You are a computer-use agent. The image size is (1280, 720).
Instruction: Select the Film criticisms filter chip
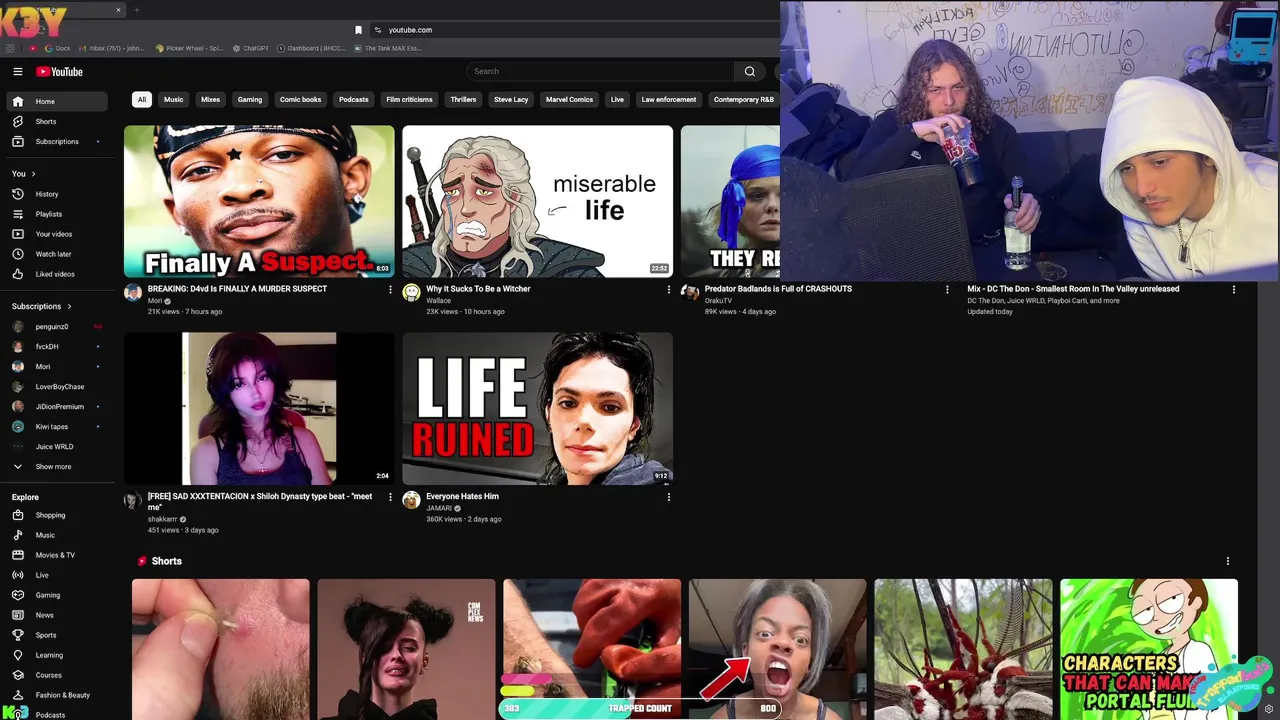pos(409,100)
